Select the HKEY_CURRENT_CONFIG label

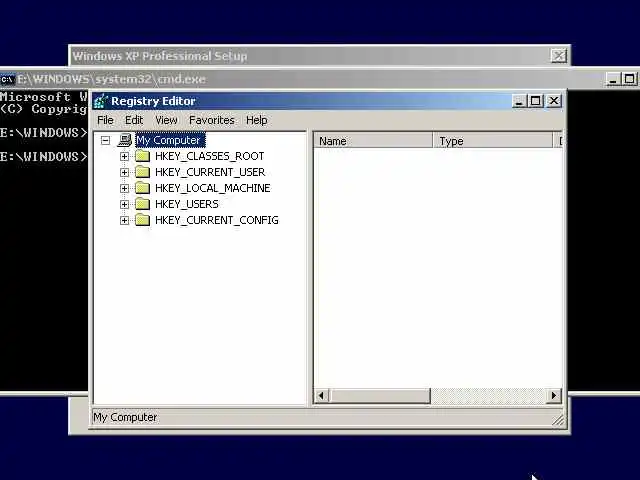pyautogui.click(x=217, y=220)
